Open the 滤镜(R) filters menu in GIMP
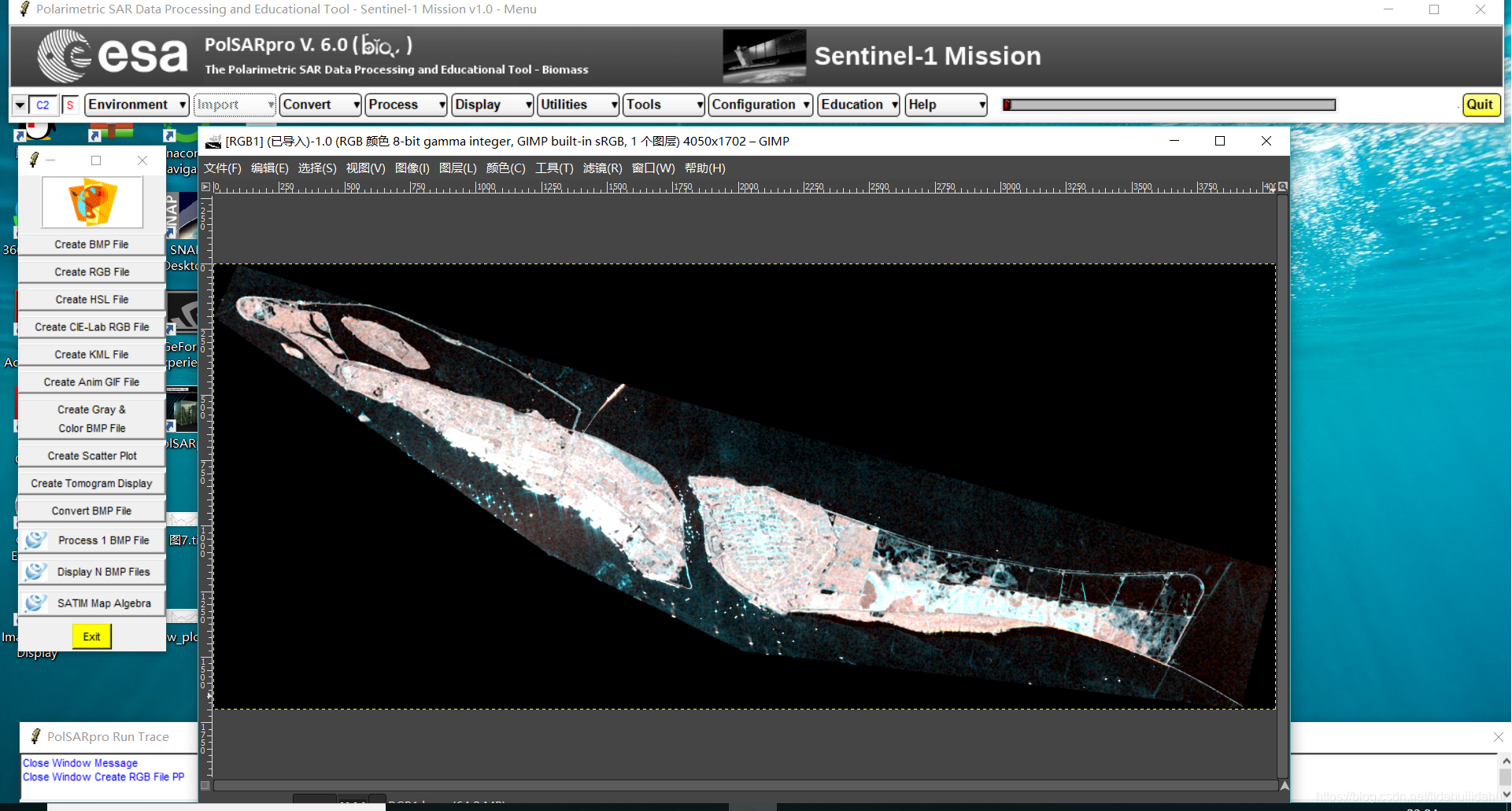The width and height of the screenshot is (1512, 811). 603,168
